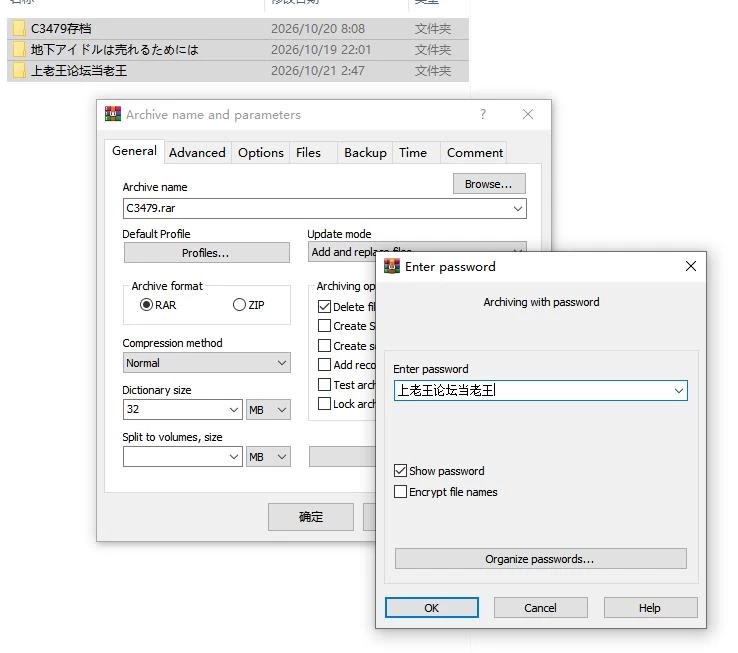The height and width of the screenshot is (653, 738).
Task: Open the Split to volumes size dropdown
Action: tap(233, 457)
